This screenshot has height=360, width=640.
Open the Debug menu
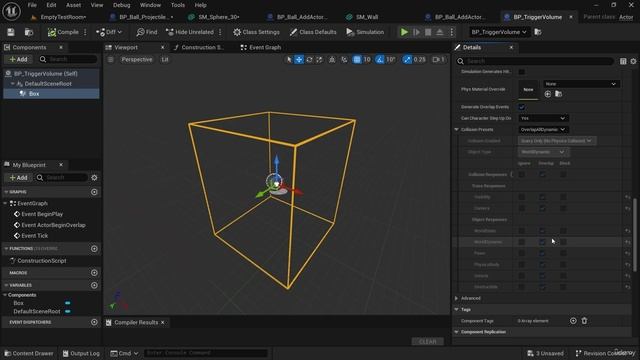(122, 5)
